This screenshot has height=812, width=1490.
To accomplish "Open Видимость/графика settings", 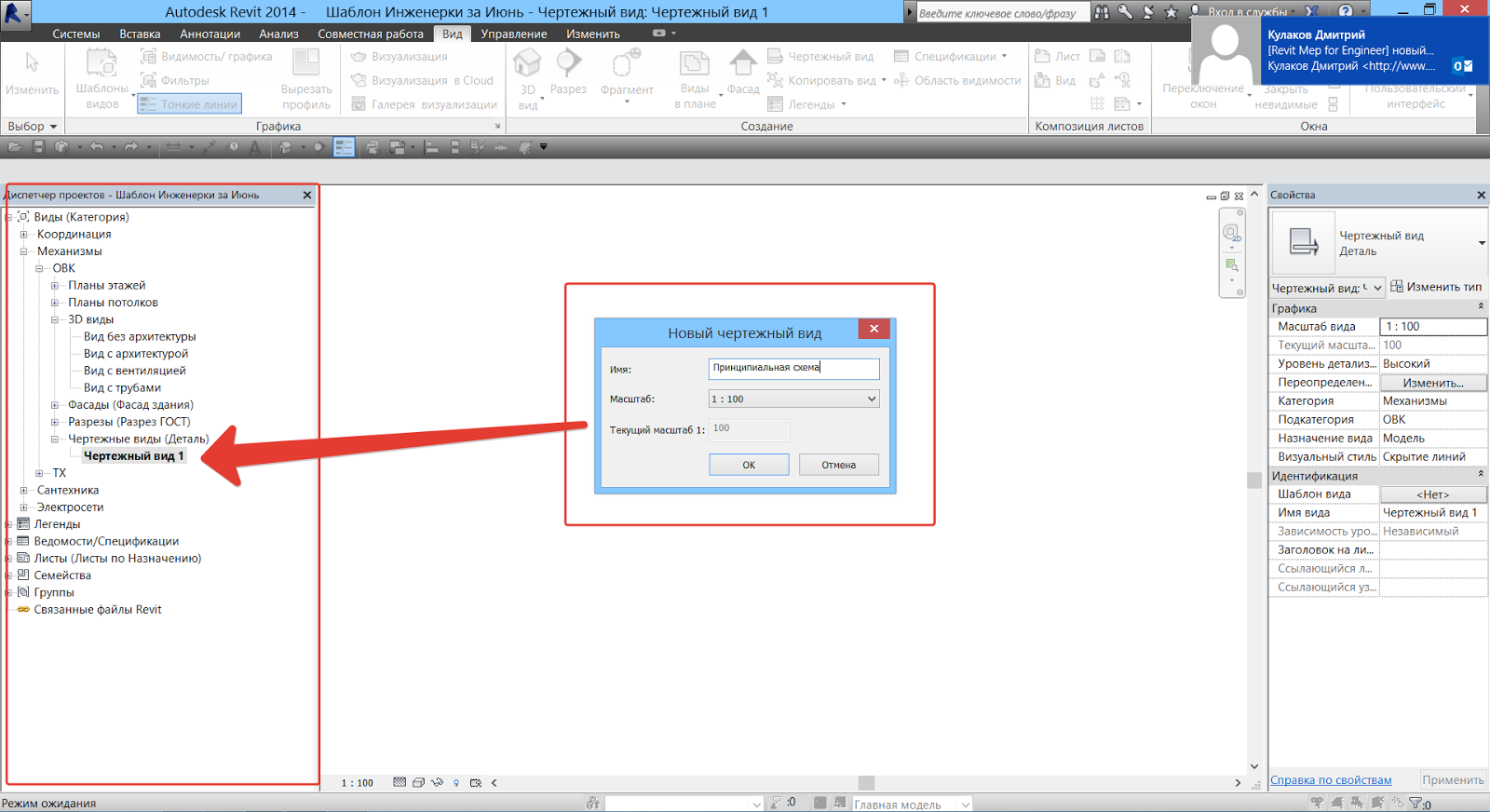I will pyautogui.click(x=207, y=57).
